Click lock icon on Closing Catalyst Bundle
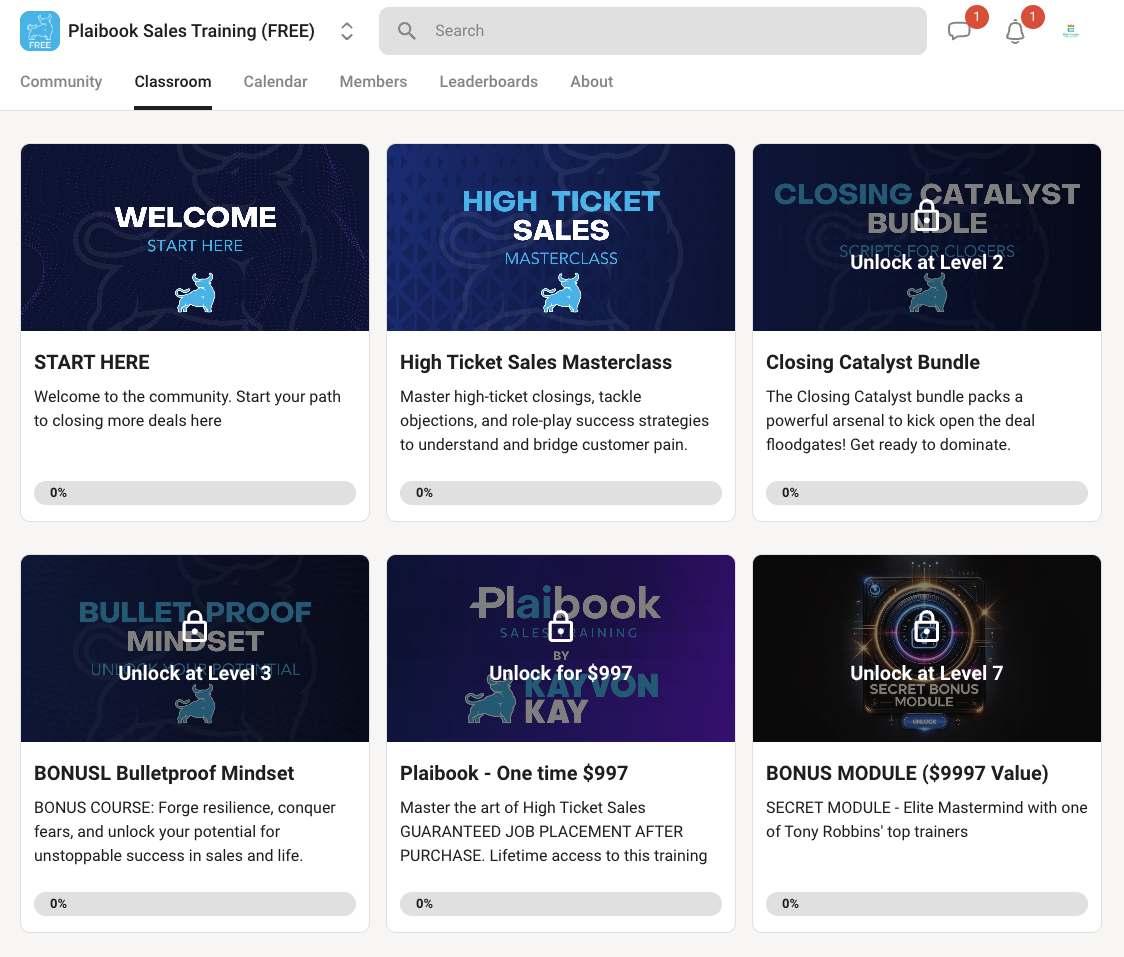Viewport: 1124px width, 957px height. point(927,215)
